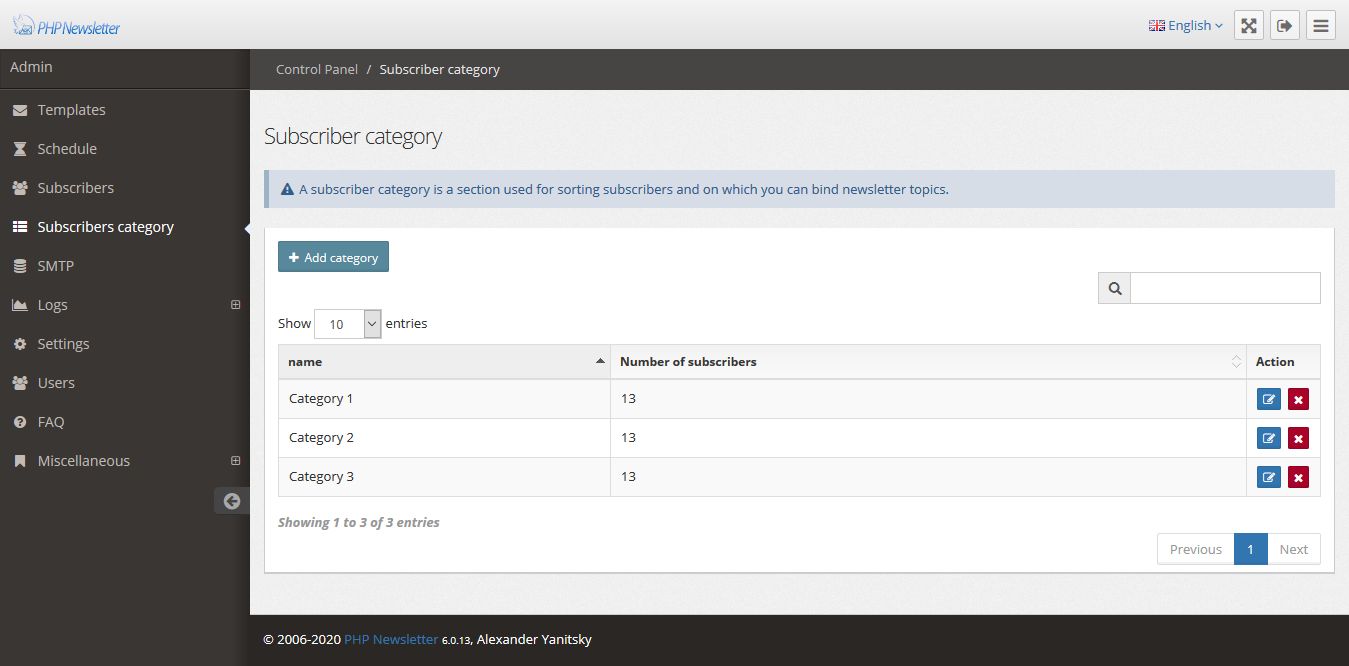The width and height of the screenshot is (1349, 666).
Task: Open the Show entries count dropdown
Action: pyautogui.click(x=347, y=324)
